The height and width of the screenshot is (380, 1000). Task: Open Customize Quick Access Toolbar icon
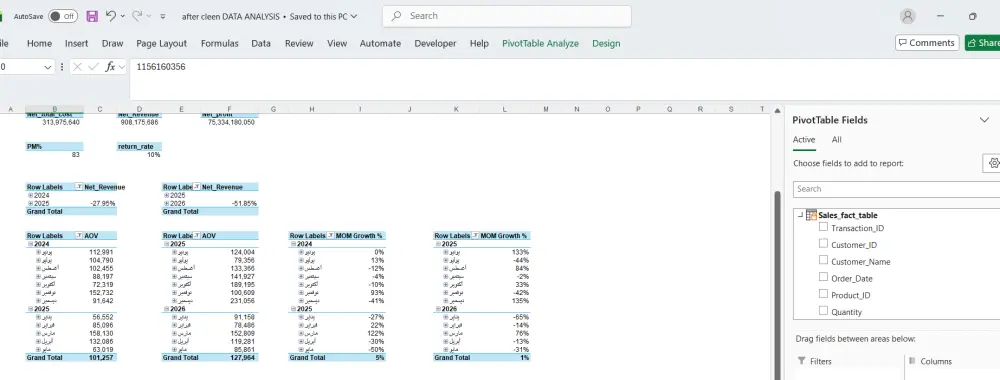pos(163,17)
